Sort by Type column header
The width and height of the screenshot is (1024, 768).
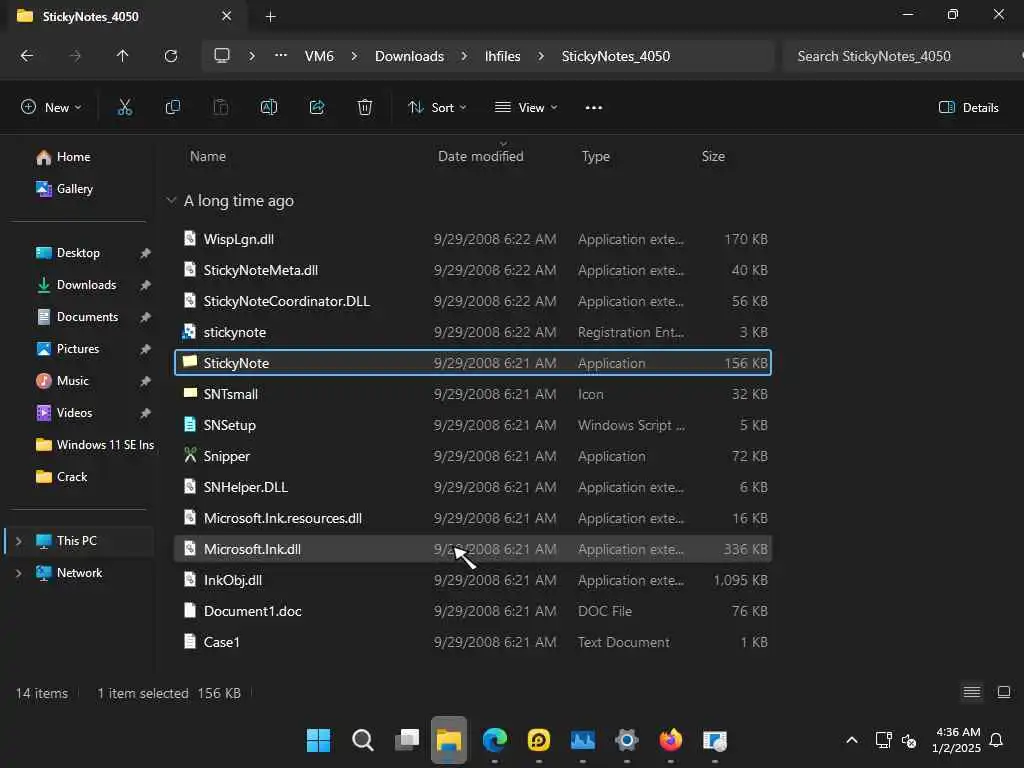click(596, 157)
